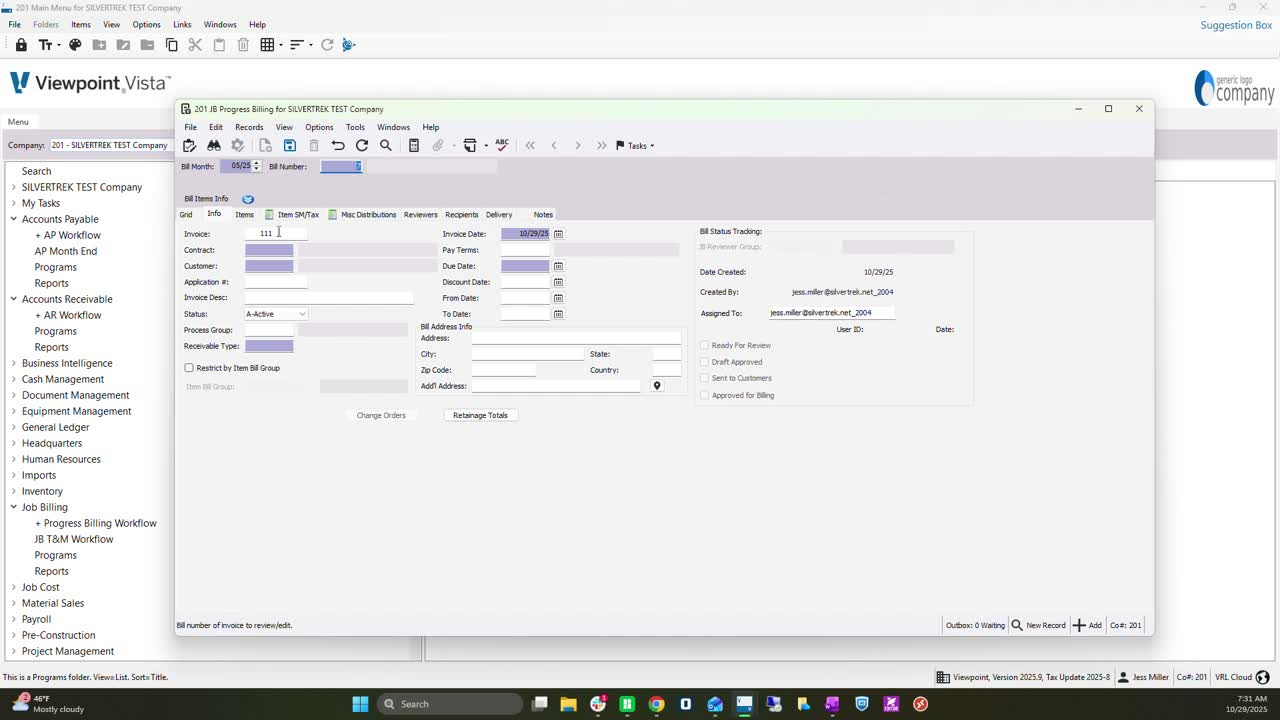The image size is (1280, 720).
Task: Click the magnifier search icon in billing toolbar
Action: [386, 146]
